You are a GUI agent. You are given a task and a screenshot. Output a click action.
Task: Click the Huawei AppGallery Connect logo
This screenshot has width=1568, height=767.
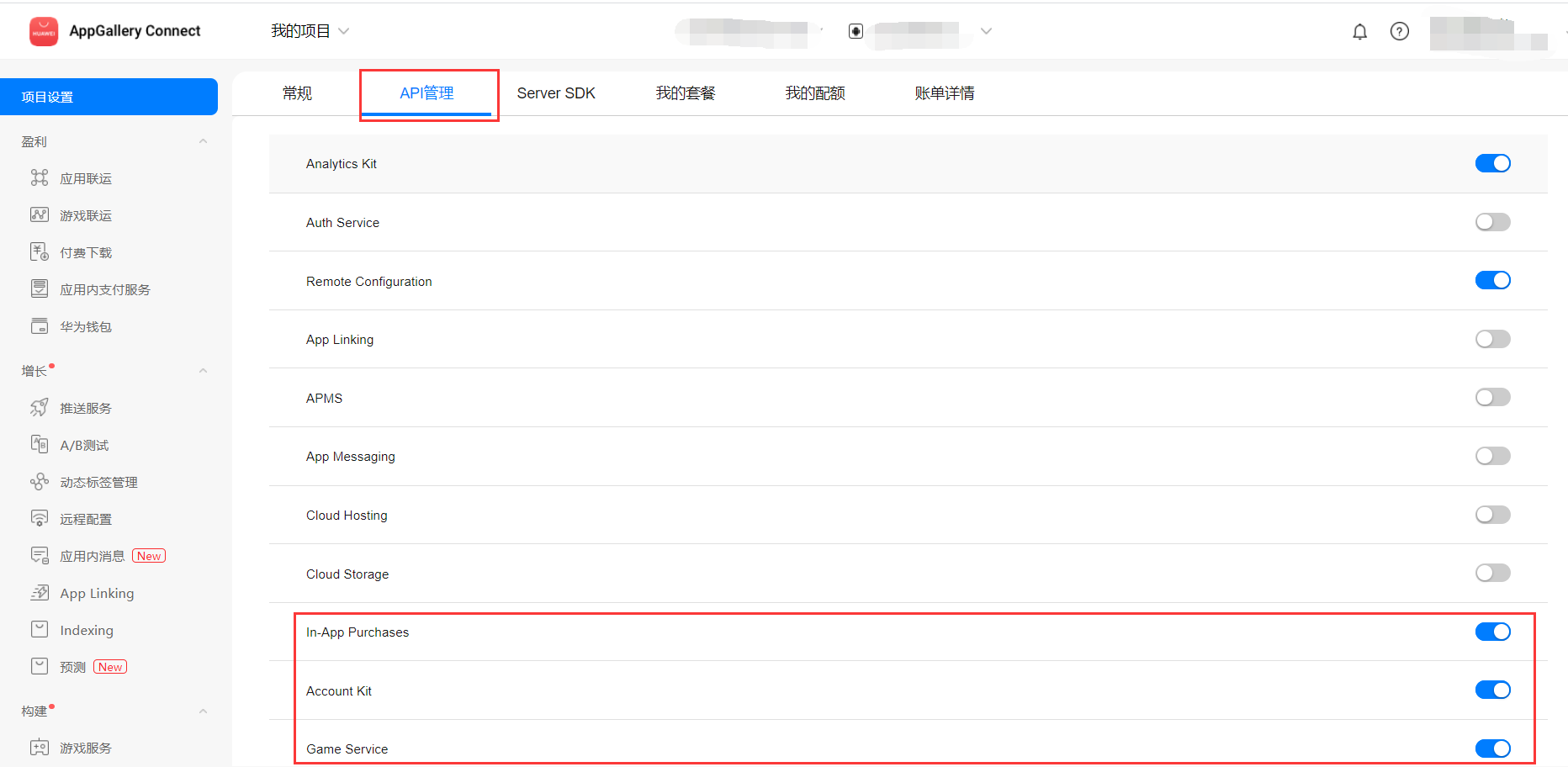(x=44, y=31)
